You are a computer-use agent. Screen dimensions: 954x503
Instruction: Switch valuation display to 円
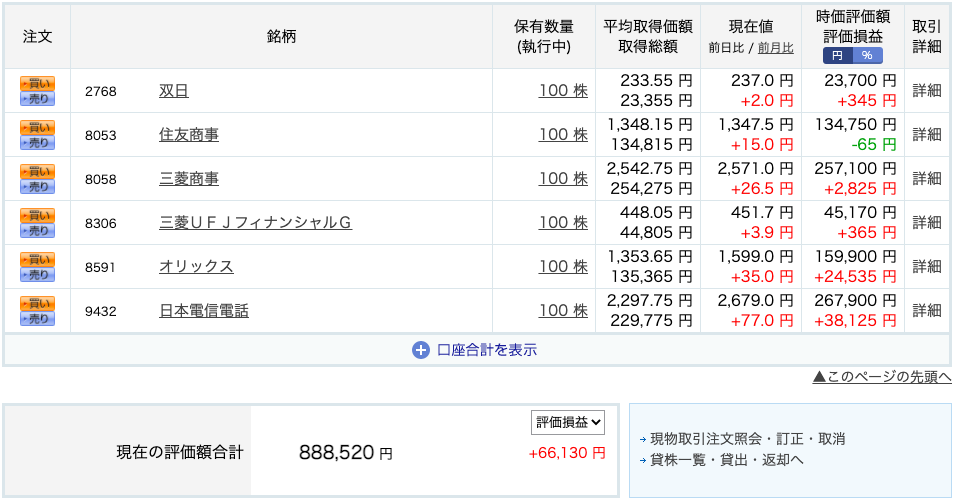(838, 55)
